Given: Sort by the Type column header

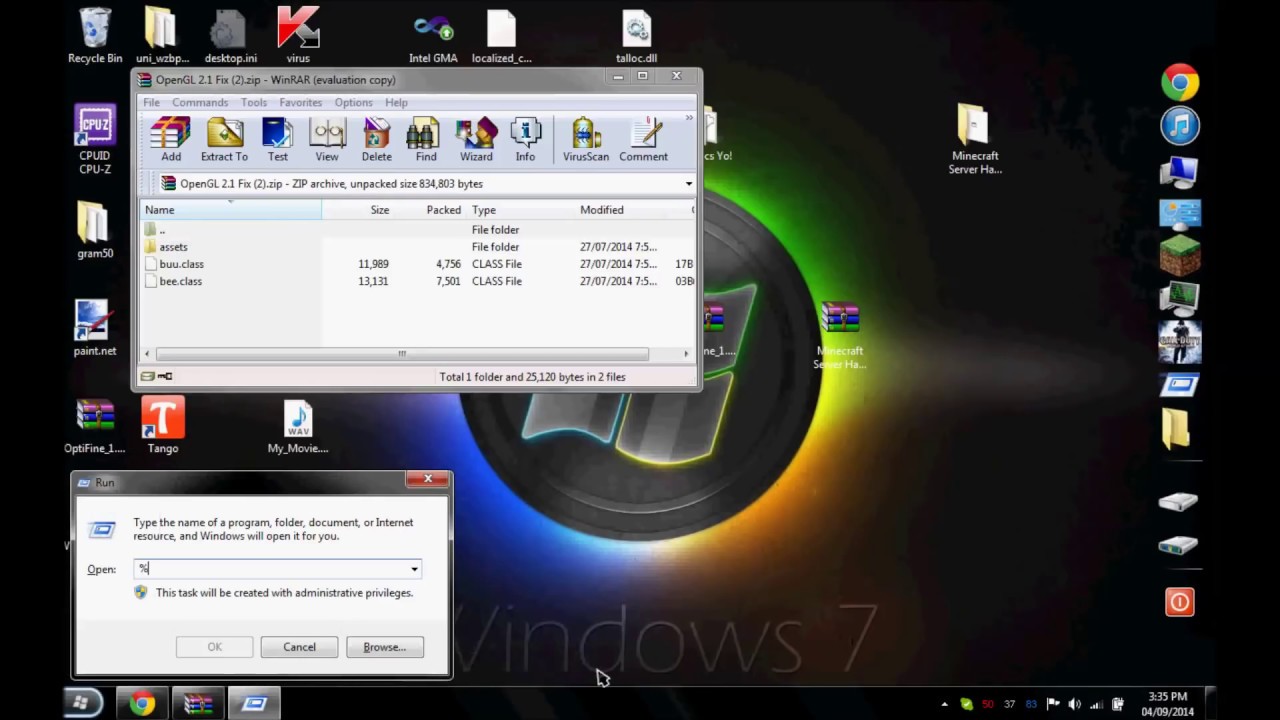Looking at the screenshot, I should coord(521,210).
